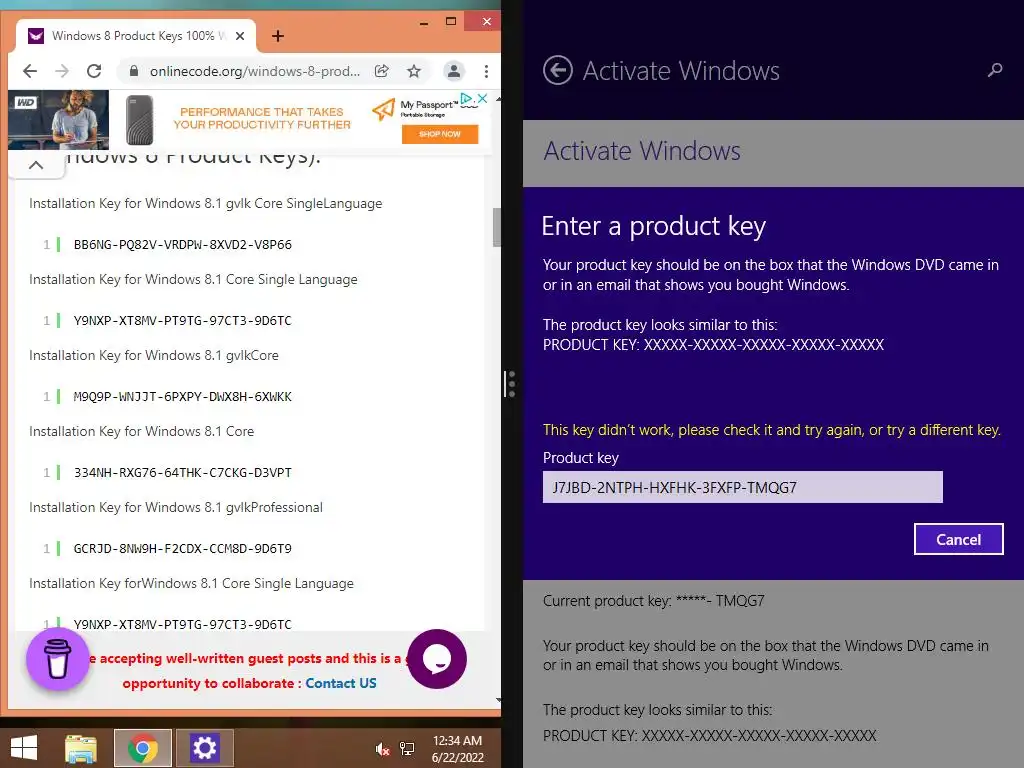This screenshot has height=768, width=1024.
Task: Click the Chrome taskbar icon
Action: pyautogui.click(x=143, y=748)
